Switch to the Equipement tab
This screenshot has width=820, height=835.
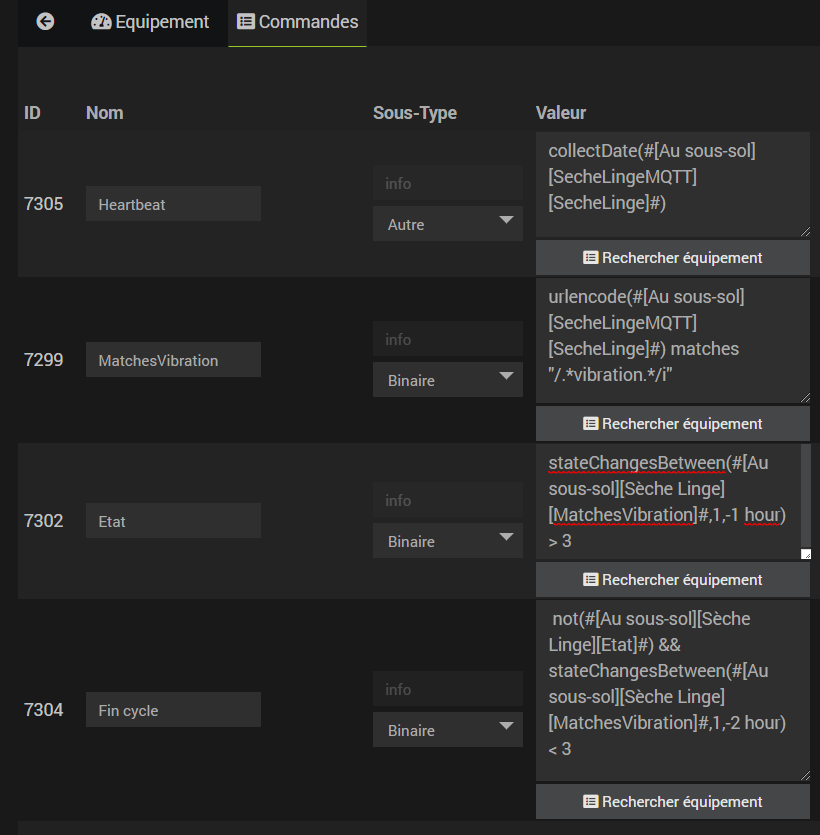(x=150, y=22)
